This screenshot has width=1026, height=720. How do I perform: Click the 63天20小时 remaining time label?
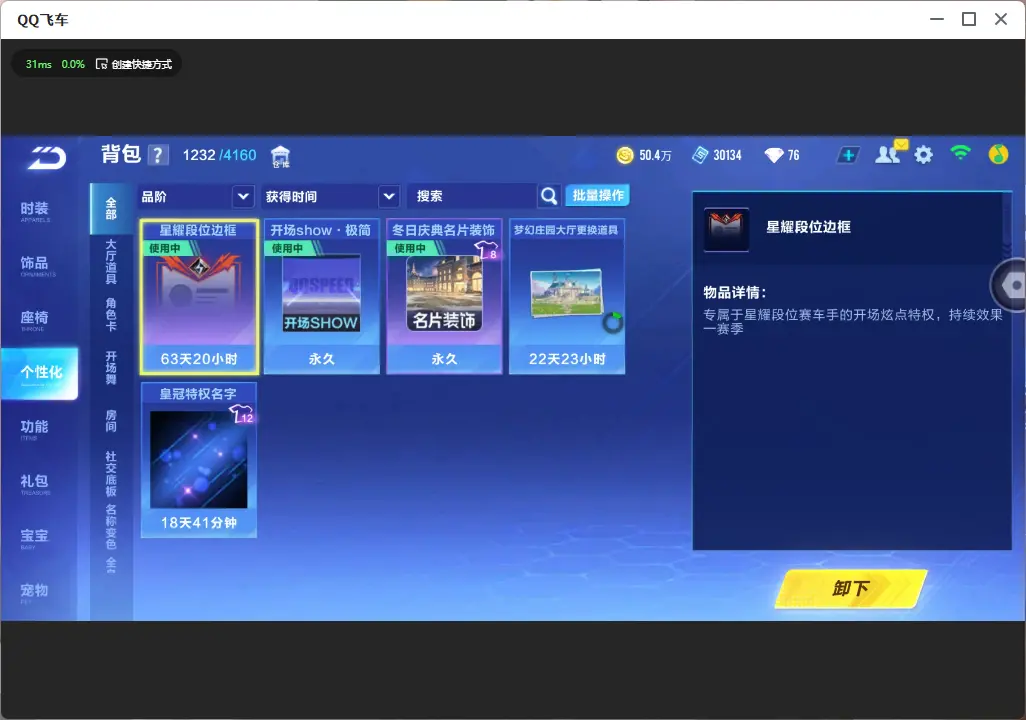click(x=199, y=359)
